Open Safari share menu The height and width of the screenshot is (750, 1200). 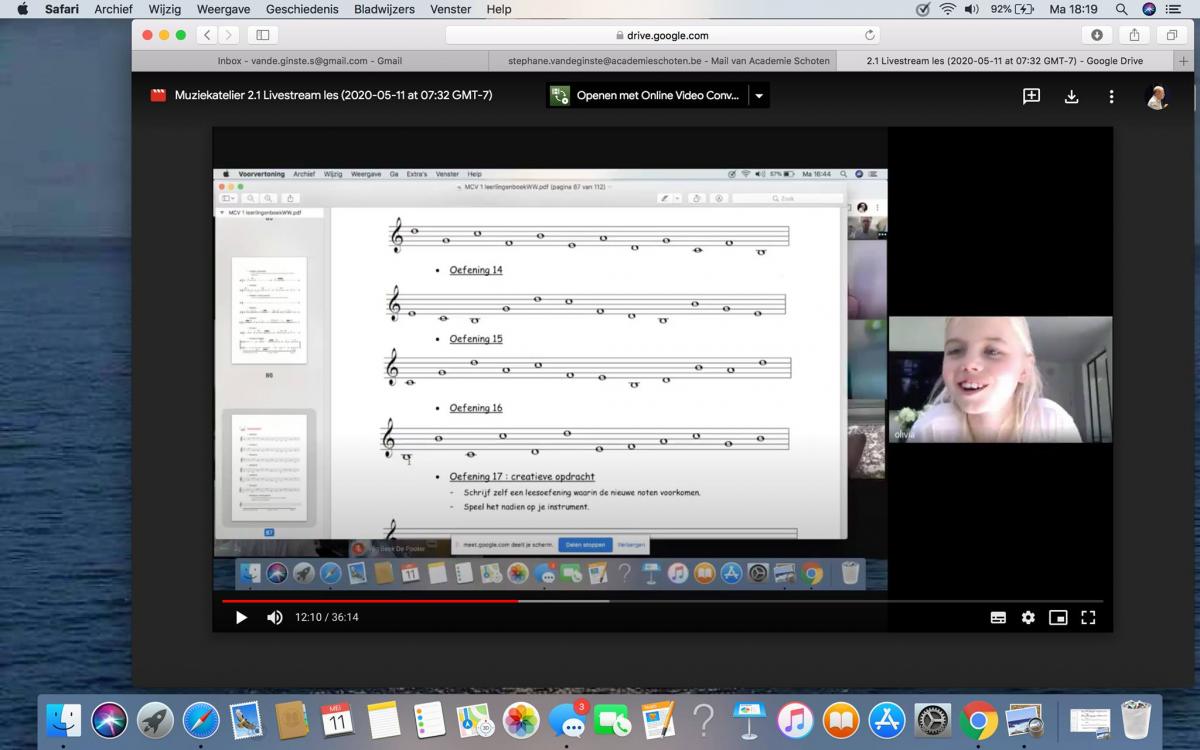click(x=1134, y=35)
